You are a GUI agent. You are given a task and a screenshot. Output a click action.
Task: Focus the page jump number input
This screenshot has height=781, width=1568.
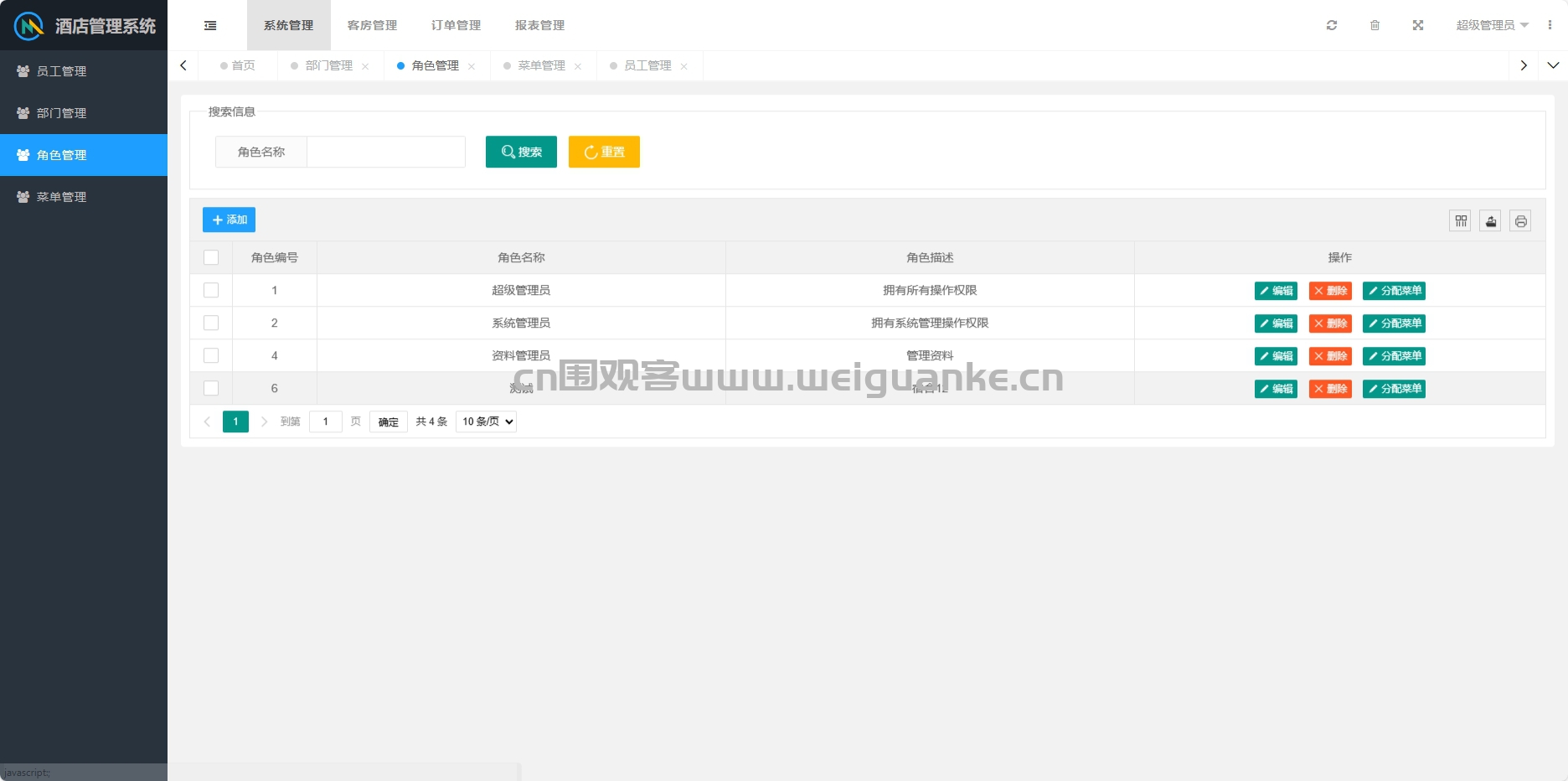coord(326,422)
